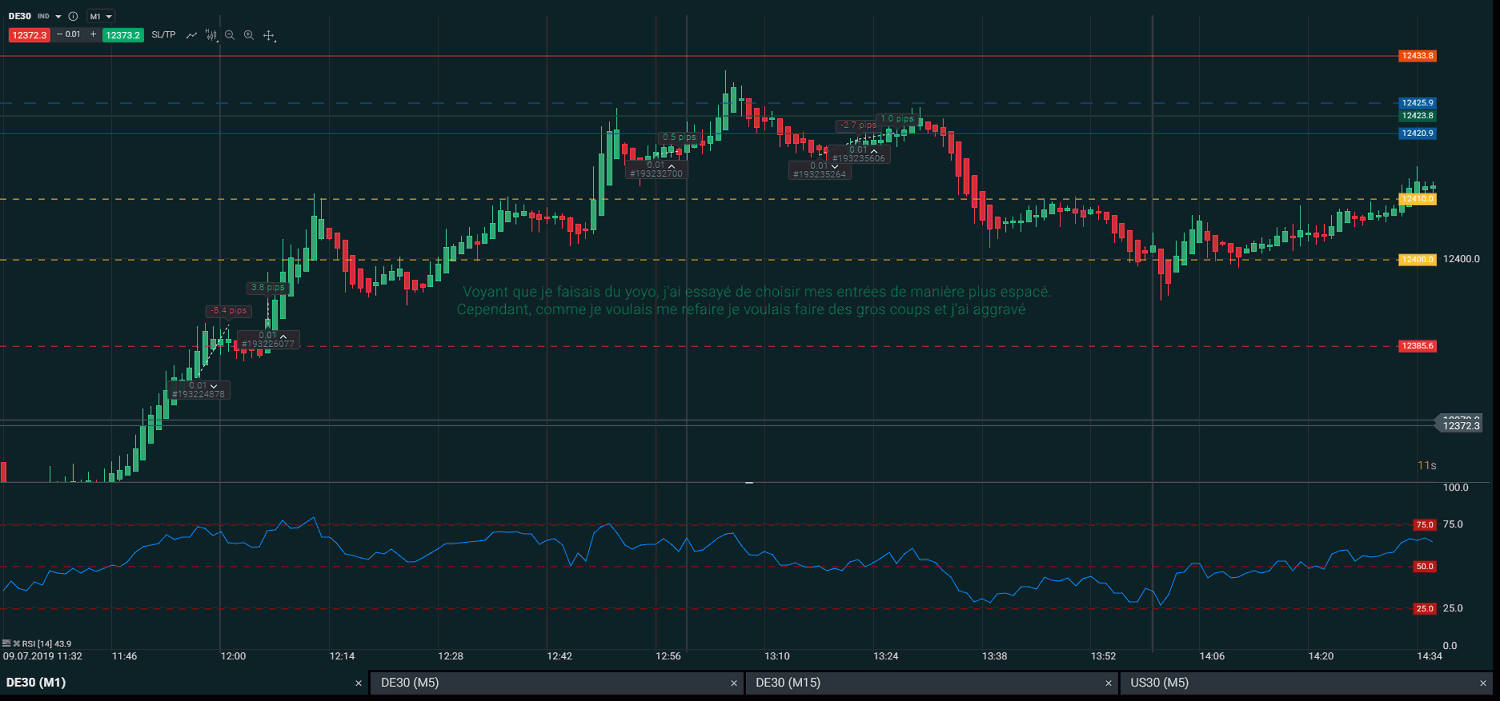The width and height of the screenshot is (1500, 701).
Task: Expand trade marker #193235606
Action: [873, 150]
